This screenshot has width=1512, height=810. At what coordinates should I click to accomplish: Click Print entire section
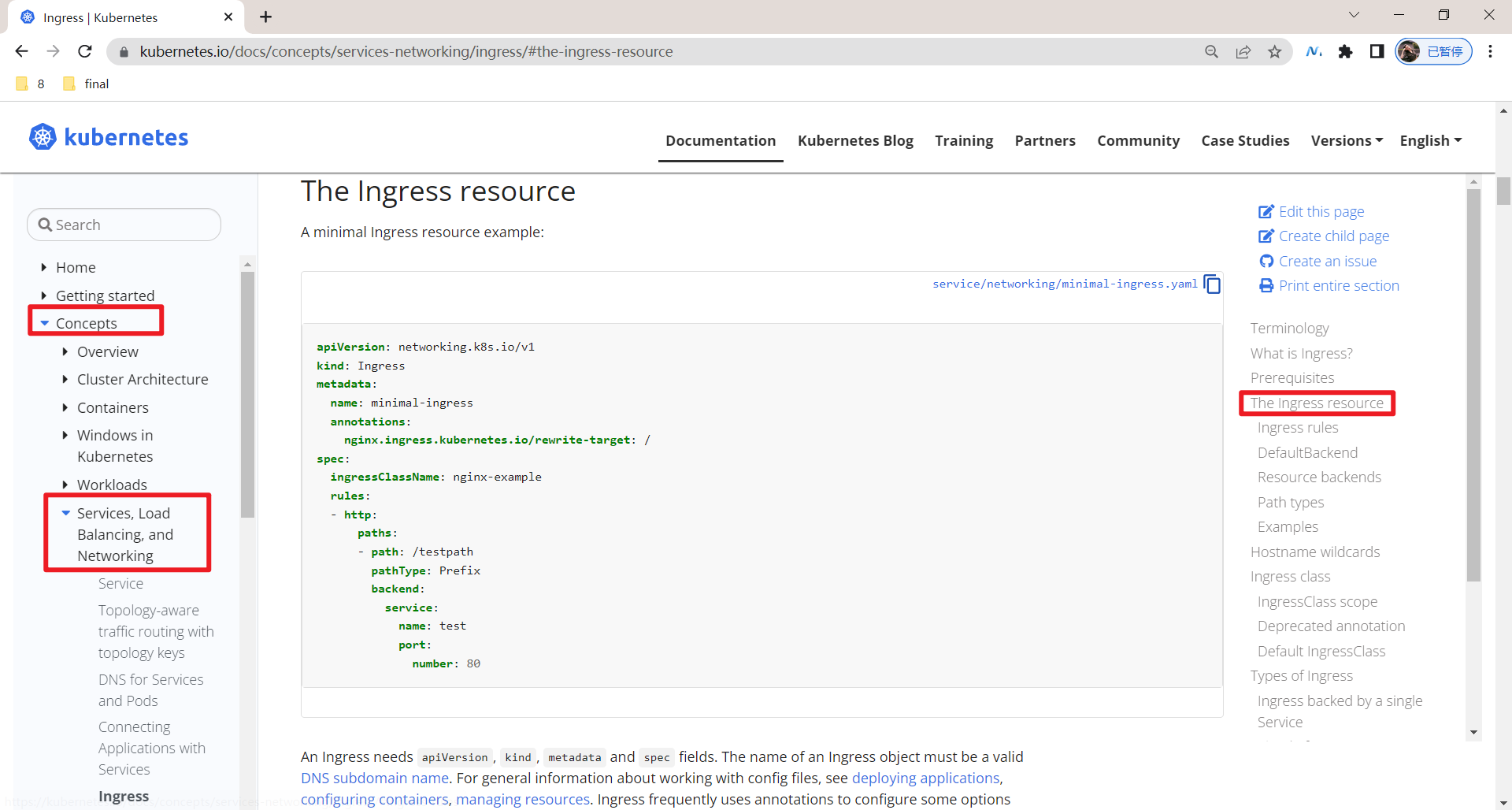point(1329,285)
